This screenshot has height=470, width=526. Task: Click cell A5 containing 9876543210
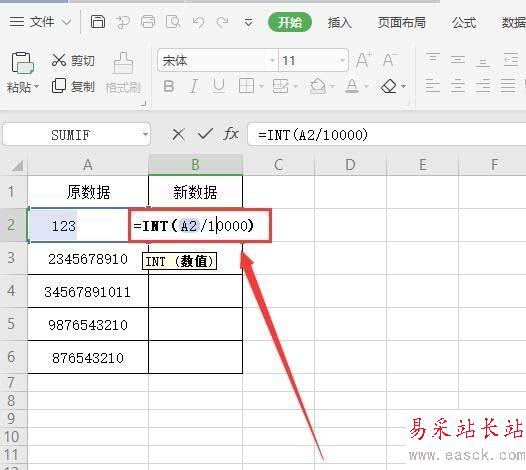88,325
